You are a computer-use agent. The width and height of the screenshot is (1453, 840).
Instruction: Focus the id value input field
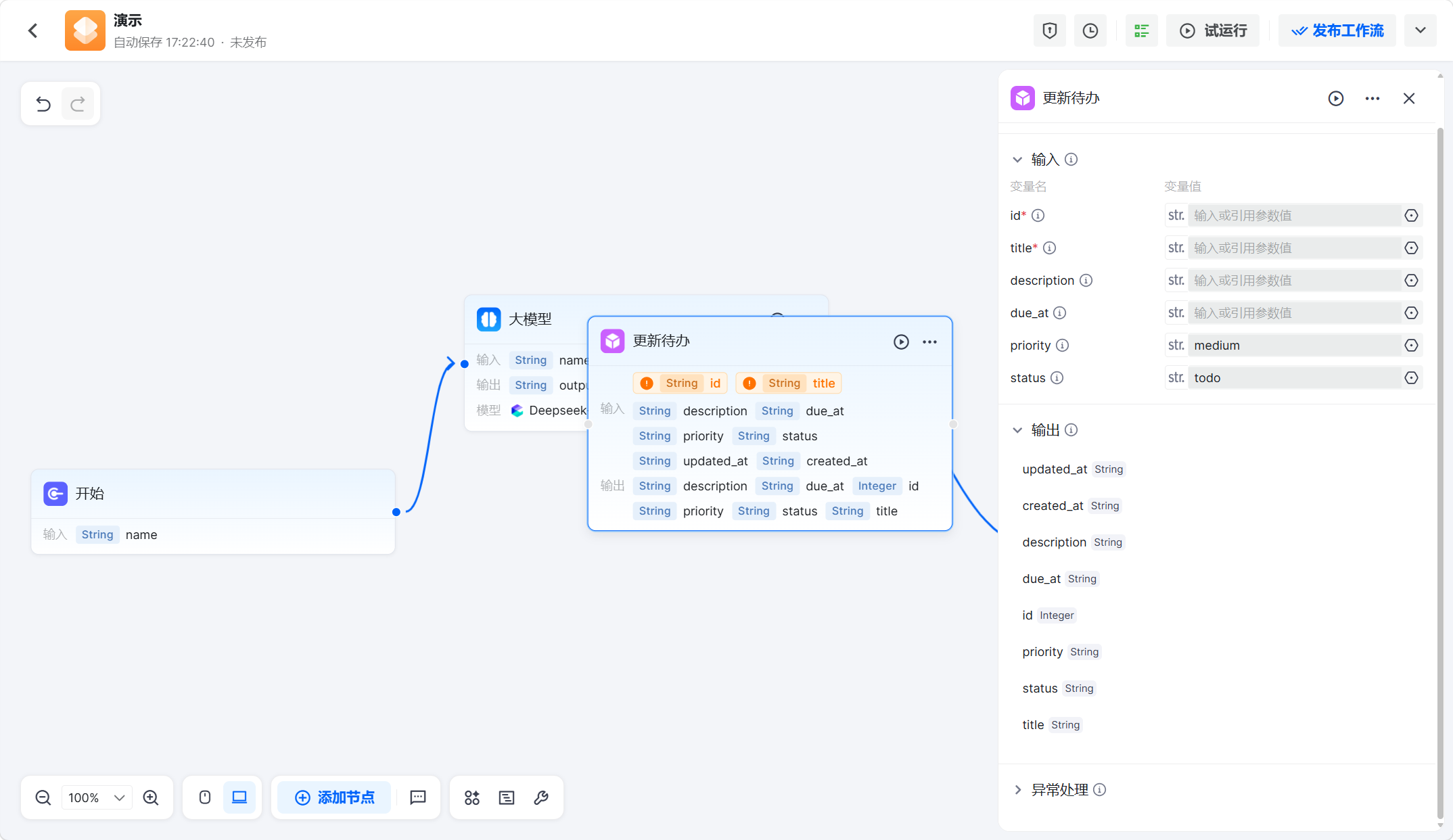[x=1294, y=216]
